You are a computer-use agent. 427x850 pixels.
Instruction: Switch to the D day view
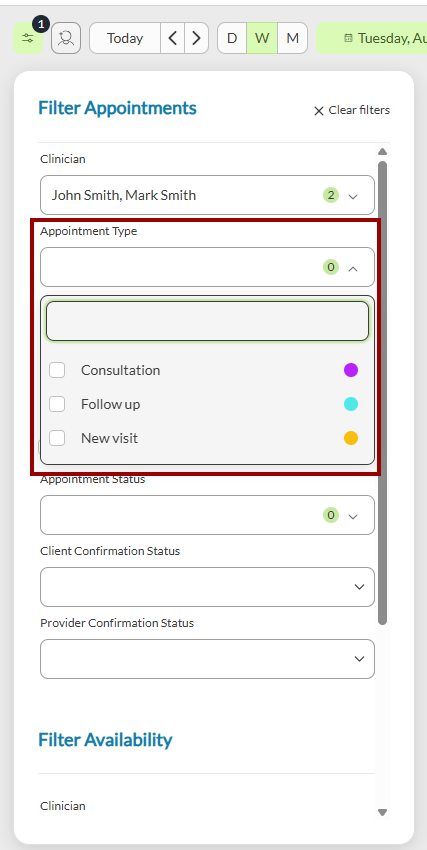[232, 38]
